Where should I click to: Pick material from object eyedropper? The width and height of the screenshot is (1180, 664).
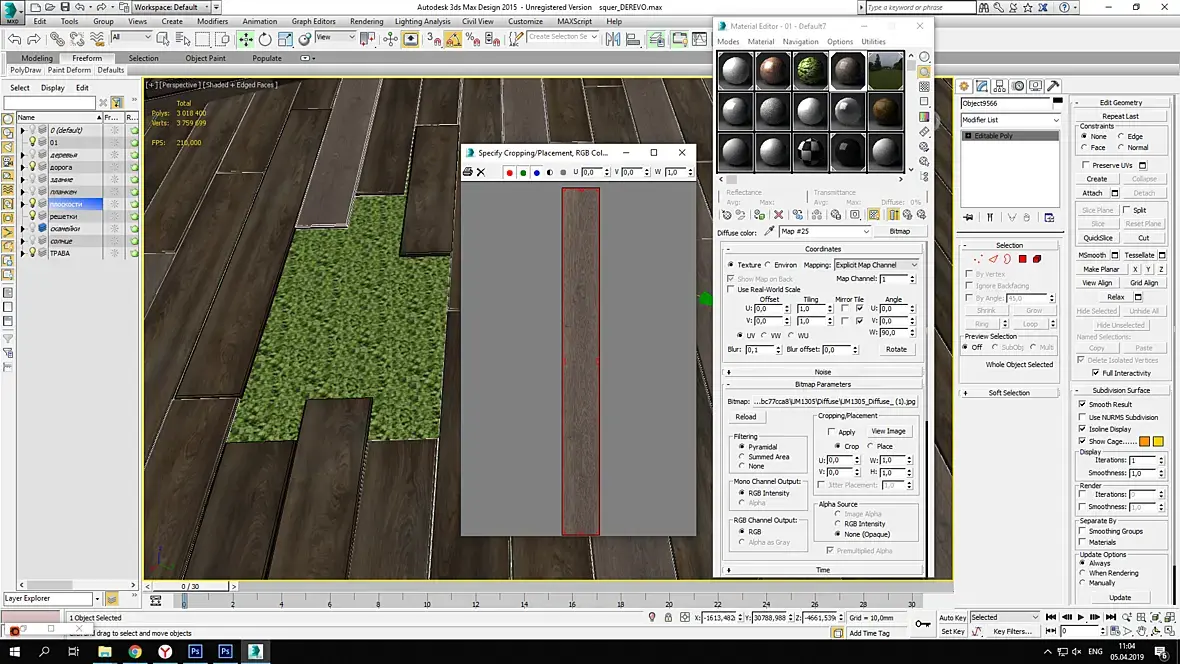tap(769, 231)
